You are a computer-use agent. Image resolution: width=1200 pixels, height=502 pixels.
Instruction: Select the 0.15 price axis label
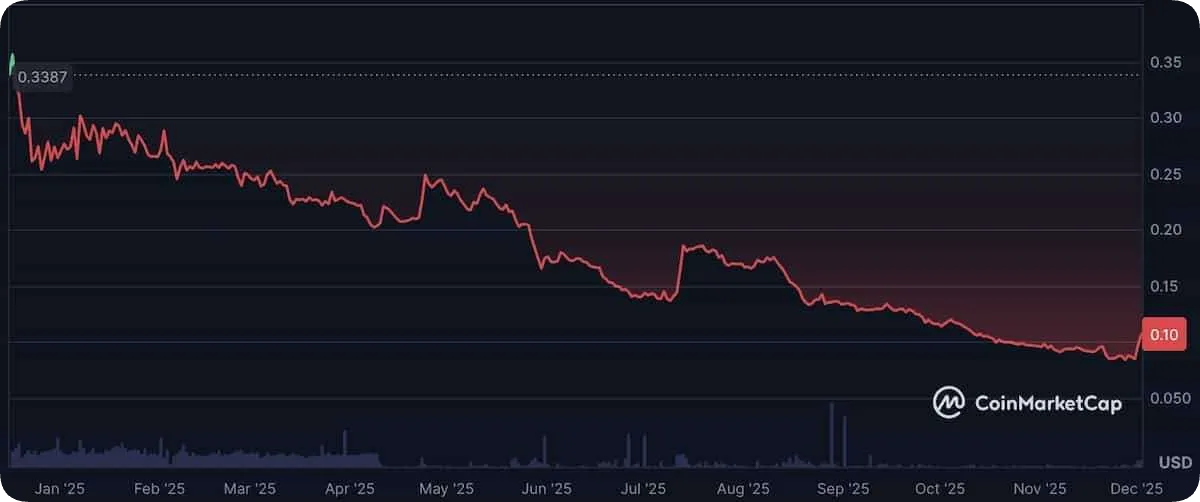point(1164,287)
